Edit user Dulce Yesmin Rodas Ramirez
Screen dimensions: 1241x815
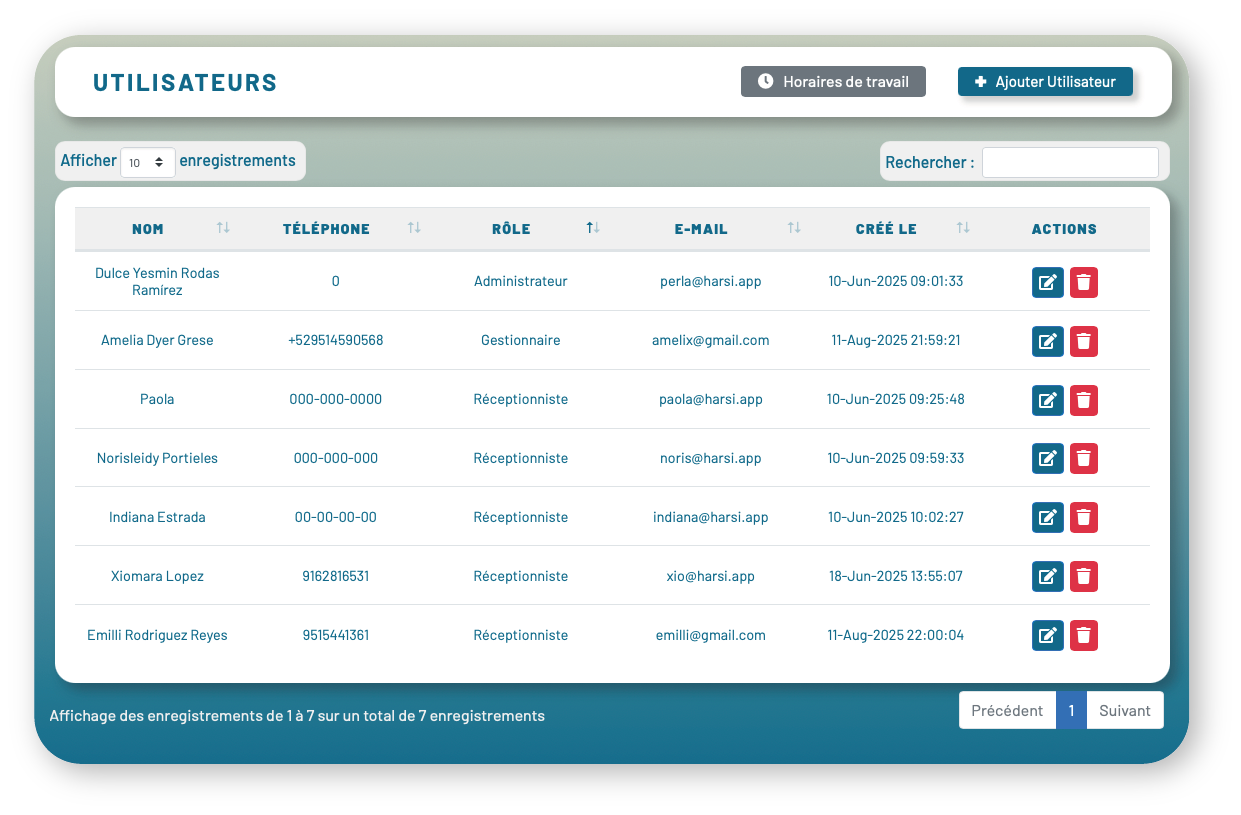(x=1047, y=283)
